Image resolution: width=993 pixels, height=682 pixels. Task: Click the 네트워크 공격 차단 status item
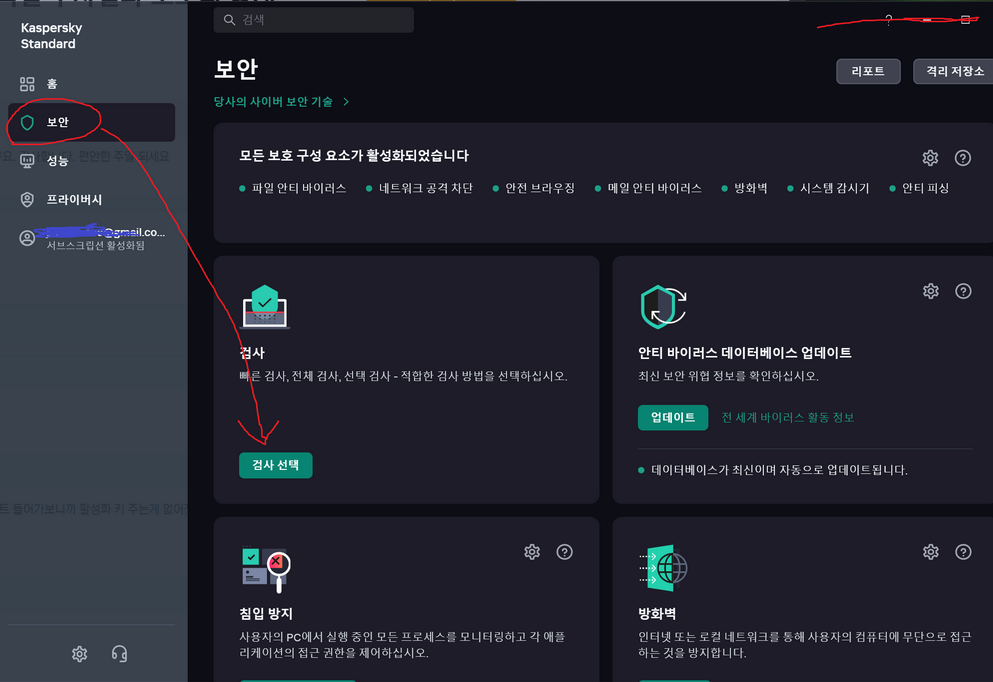pyautogui.click(x=419, y=188)
